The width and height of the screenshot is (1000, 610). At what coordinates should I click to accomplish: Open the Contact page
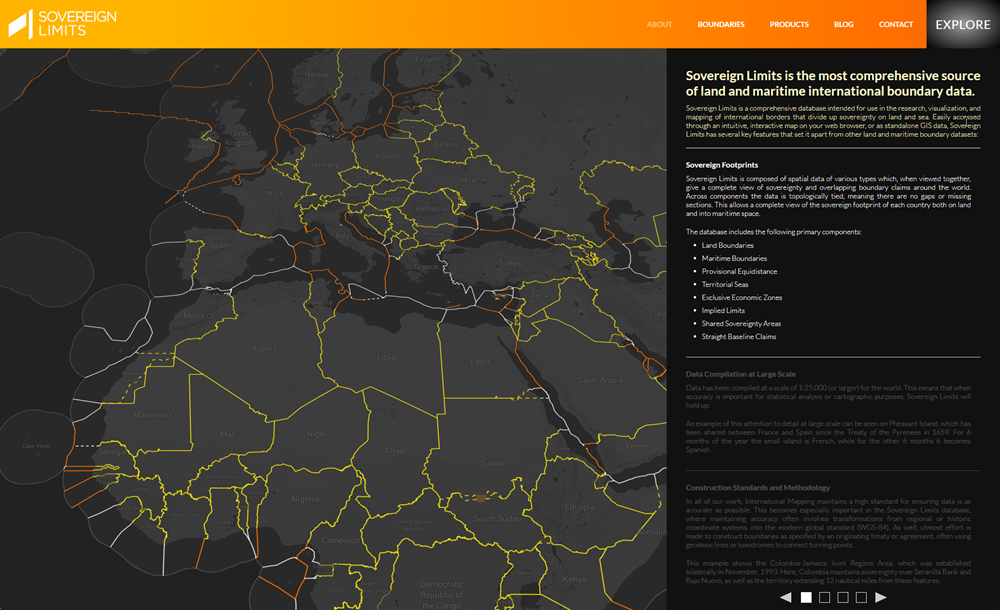pyautogui.click(x=895, y=24)
